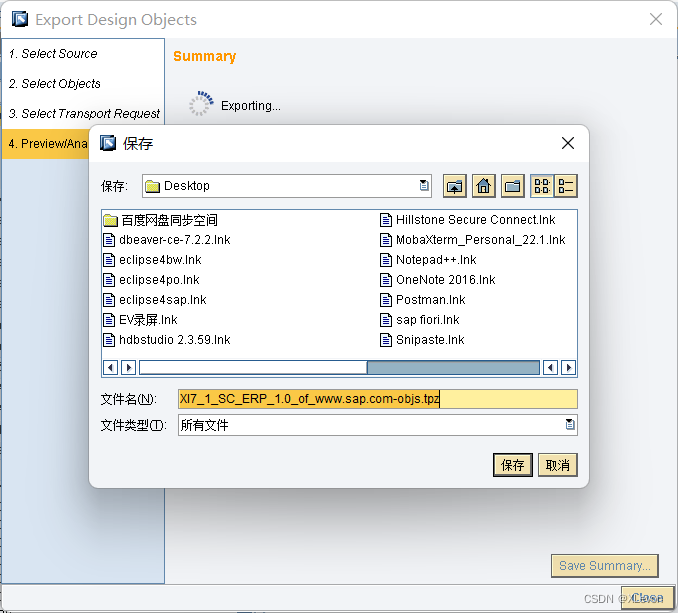This screenshot has width=678, height=613.
Task: Click the file icon beside Snipaste.lnk
Action: click(x=386, y=340)
